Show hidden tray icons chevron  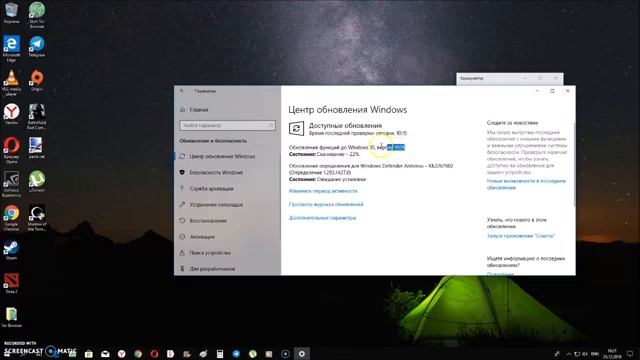coord(569,353)
